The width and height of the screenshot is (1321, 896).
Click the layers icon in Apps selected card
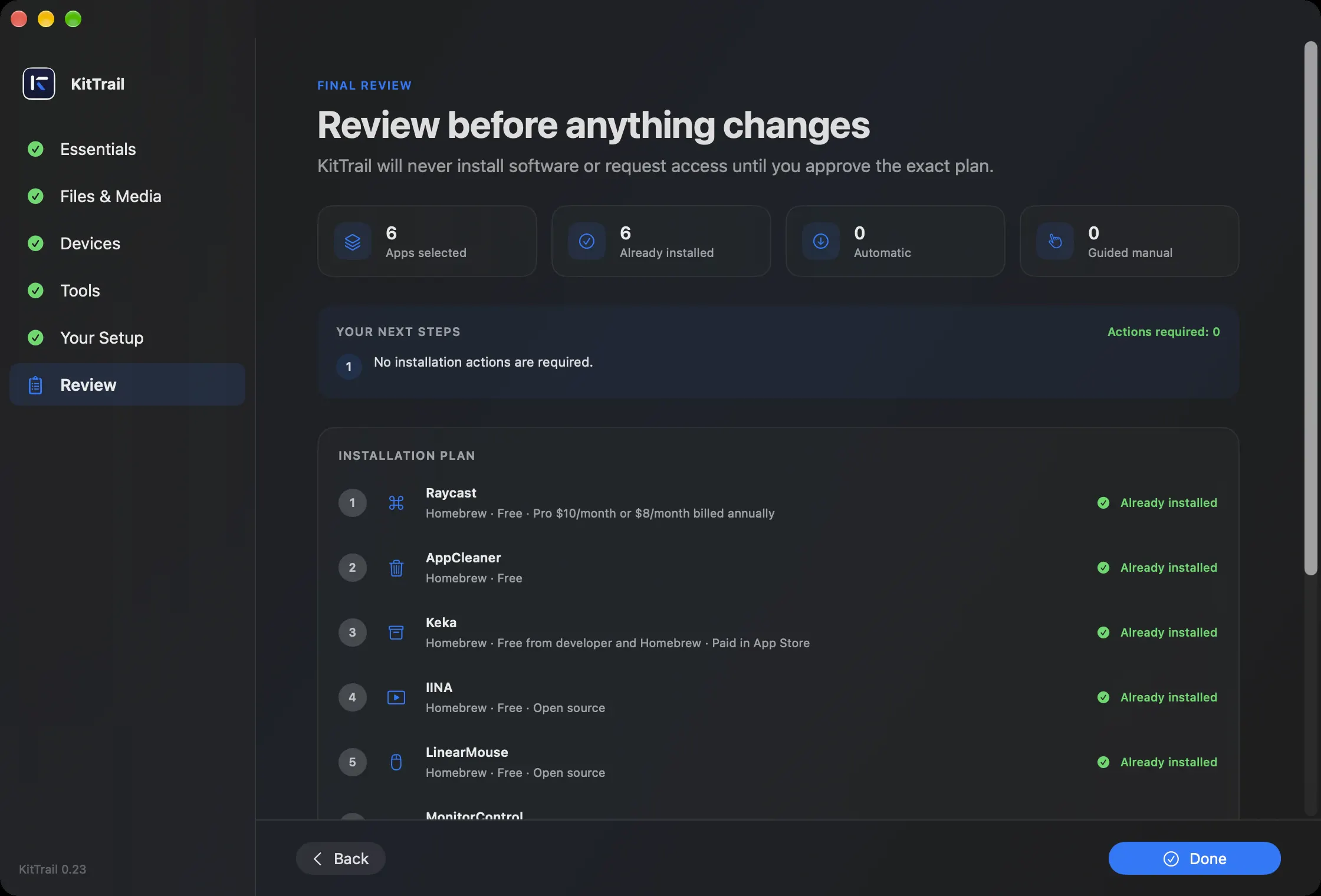click(x=353, y=242)
